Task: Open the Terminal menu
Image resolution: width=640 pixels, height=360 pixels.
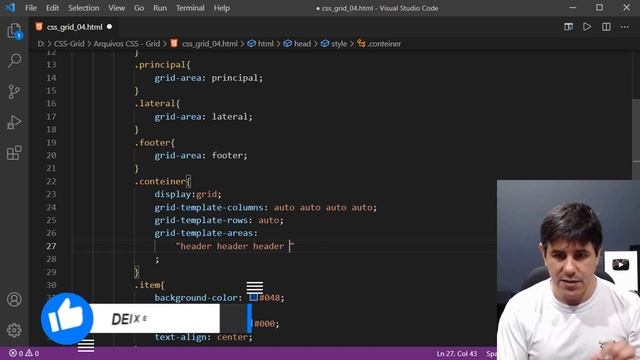Action: pyautogui.click(x=190, y=8)
